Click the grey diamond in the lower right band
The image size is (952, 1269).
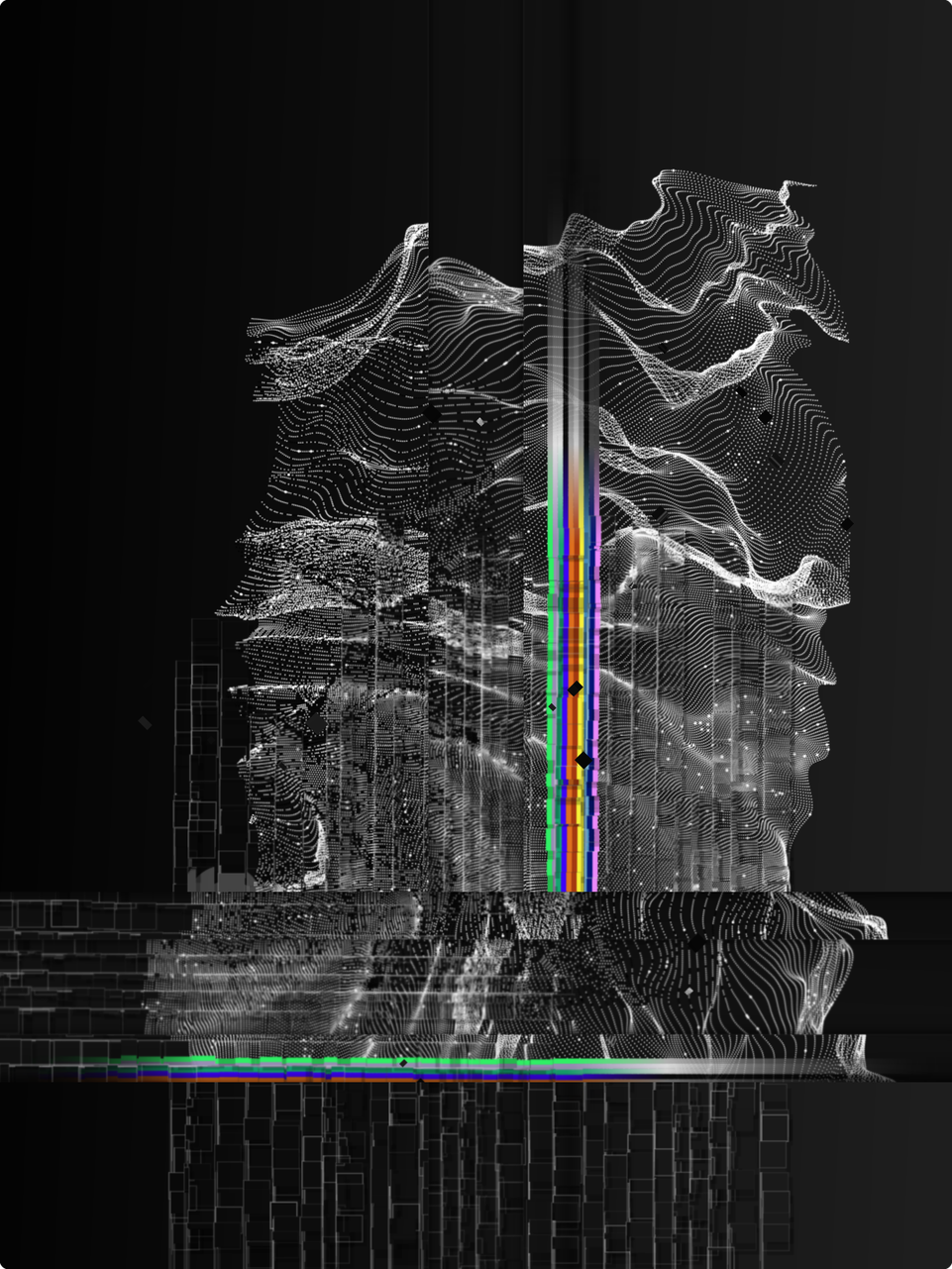tap(688, 991)
